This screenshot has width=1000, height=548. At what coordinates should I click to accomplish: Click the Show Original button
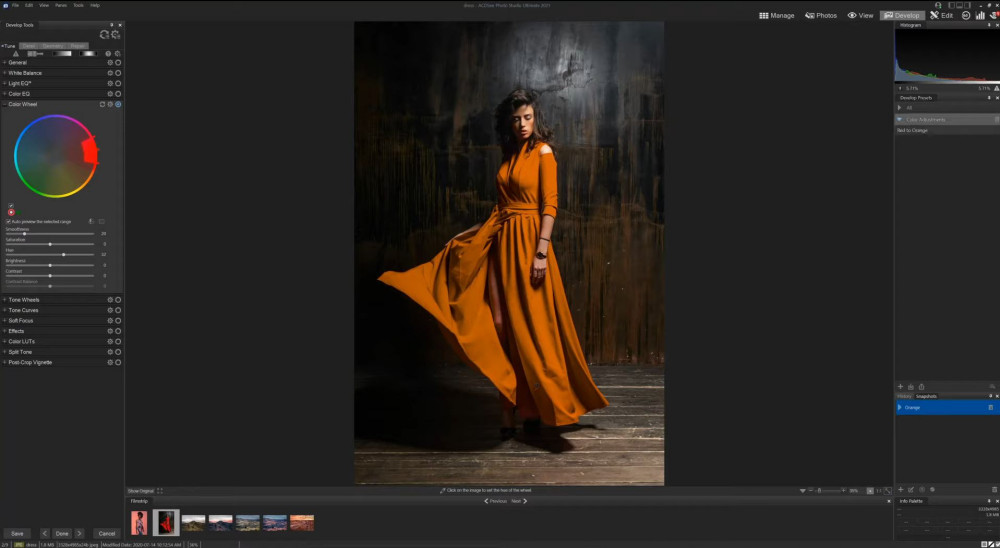point(140,491)
